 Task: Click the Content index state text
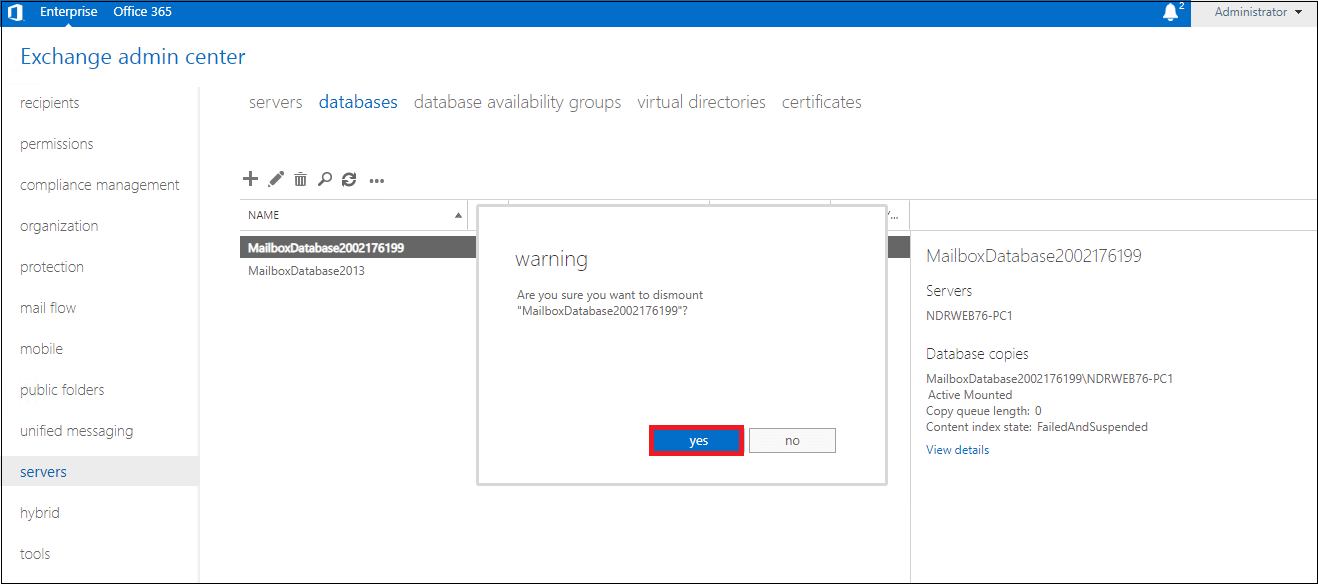point(1037,427)
